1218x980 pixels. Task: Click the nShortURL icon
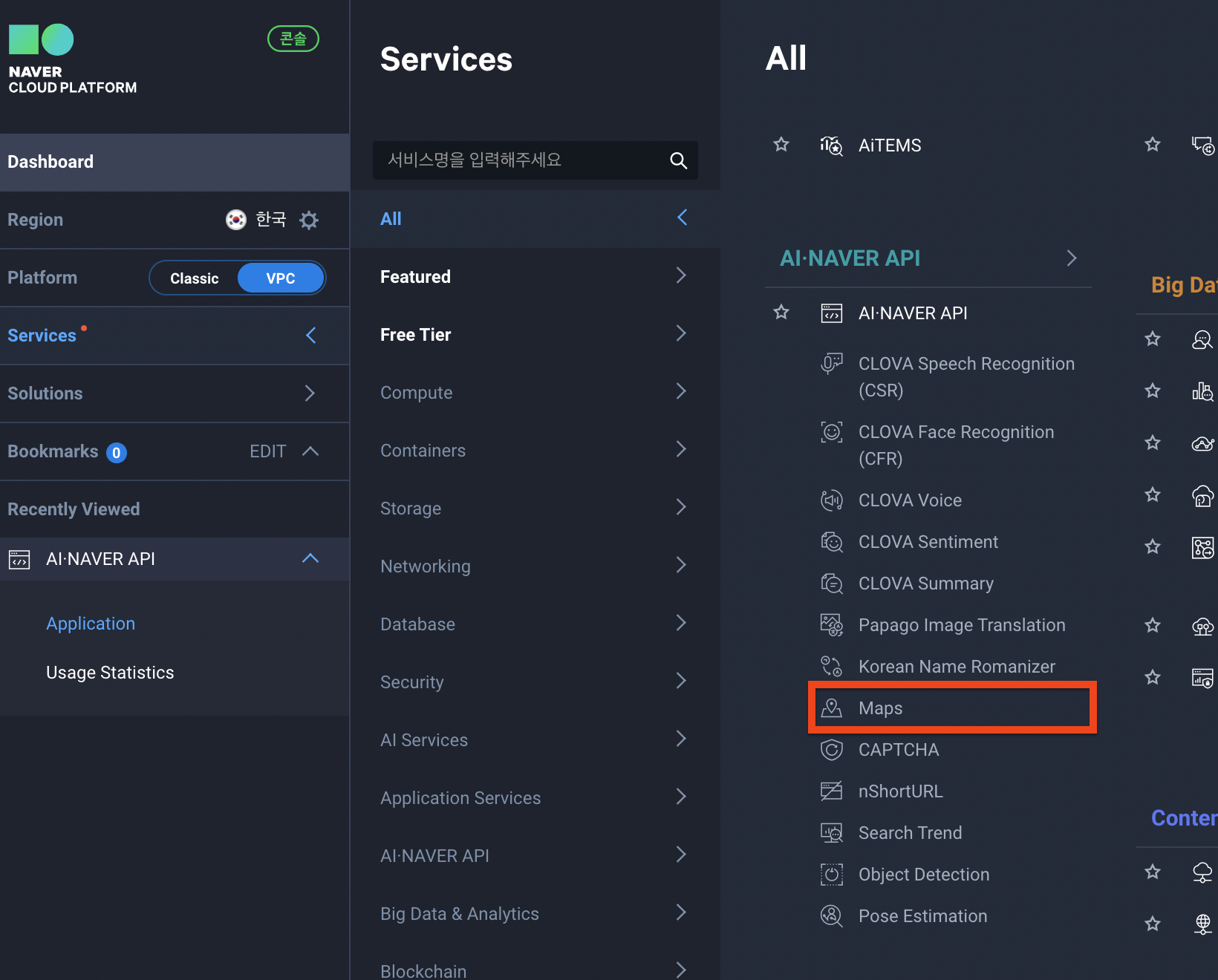click(x=832, y=791)
